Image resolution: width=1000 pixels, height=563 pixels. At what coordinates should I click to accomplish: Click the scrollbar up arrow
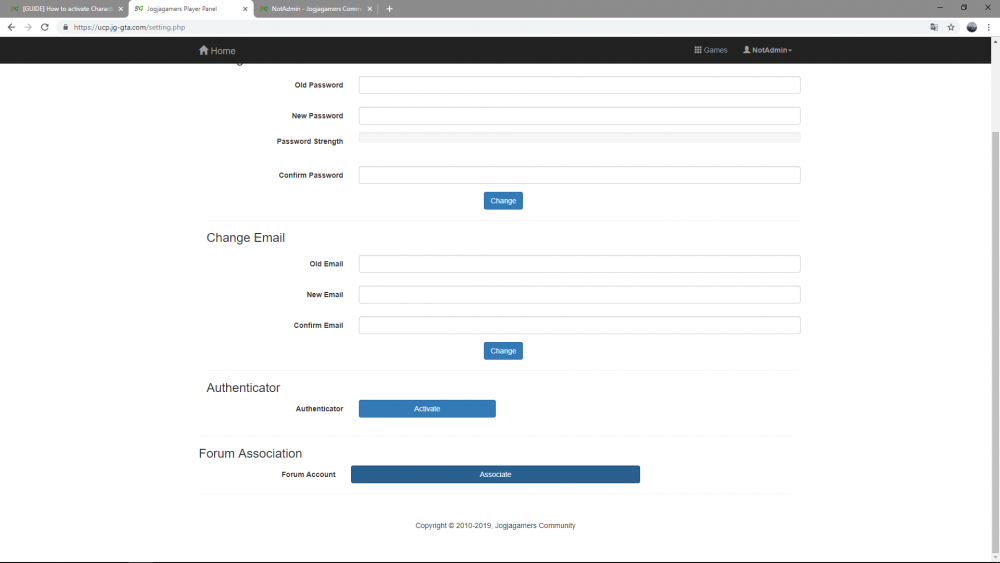[x=995, y=41]
